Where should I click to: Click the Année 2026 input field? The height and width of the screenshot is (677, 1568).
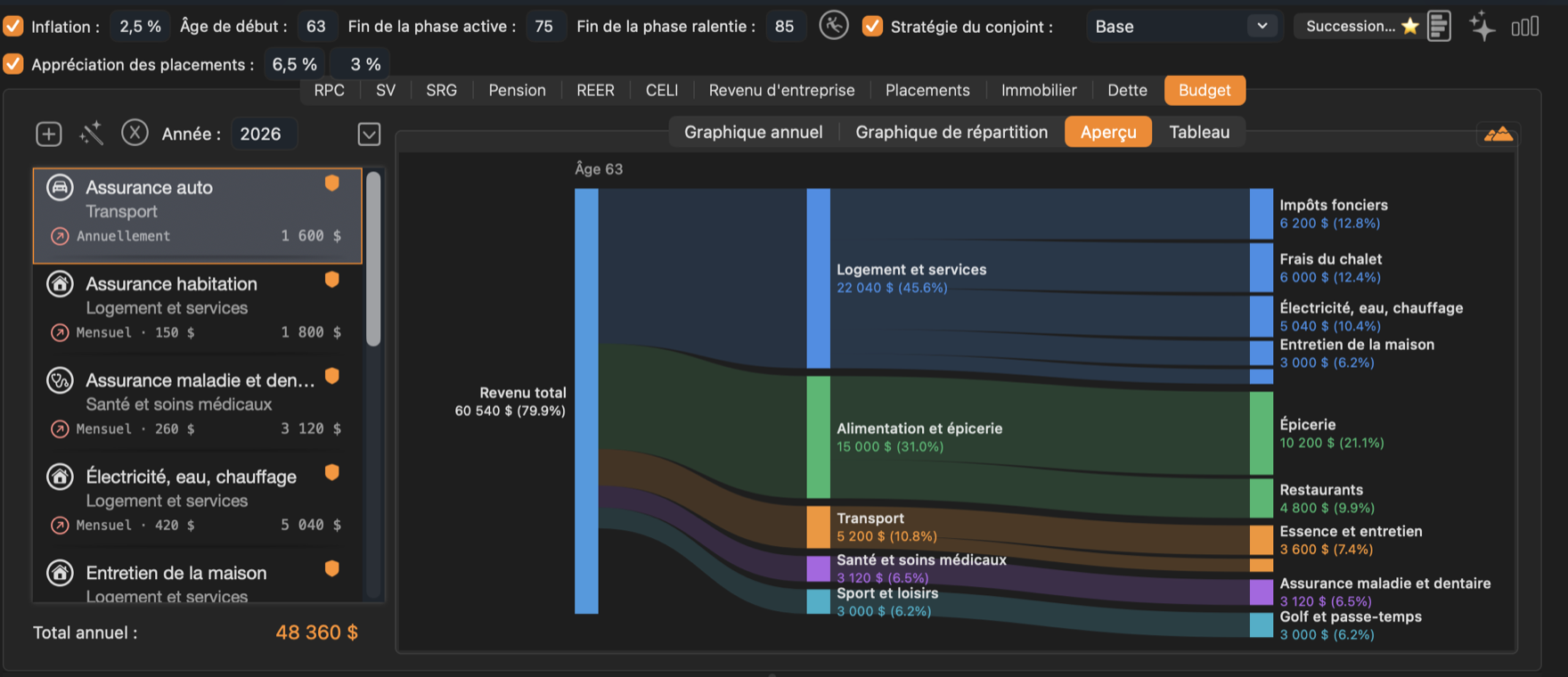tap(264, 134)
